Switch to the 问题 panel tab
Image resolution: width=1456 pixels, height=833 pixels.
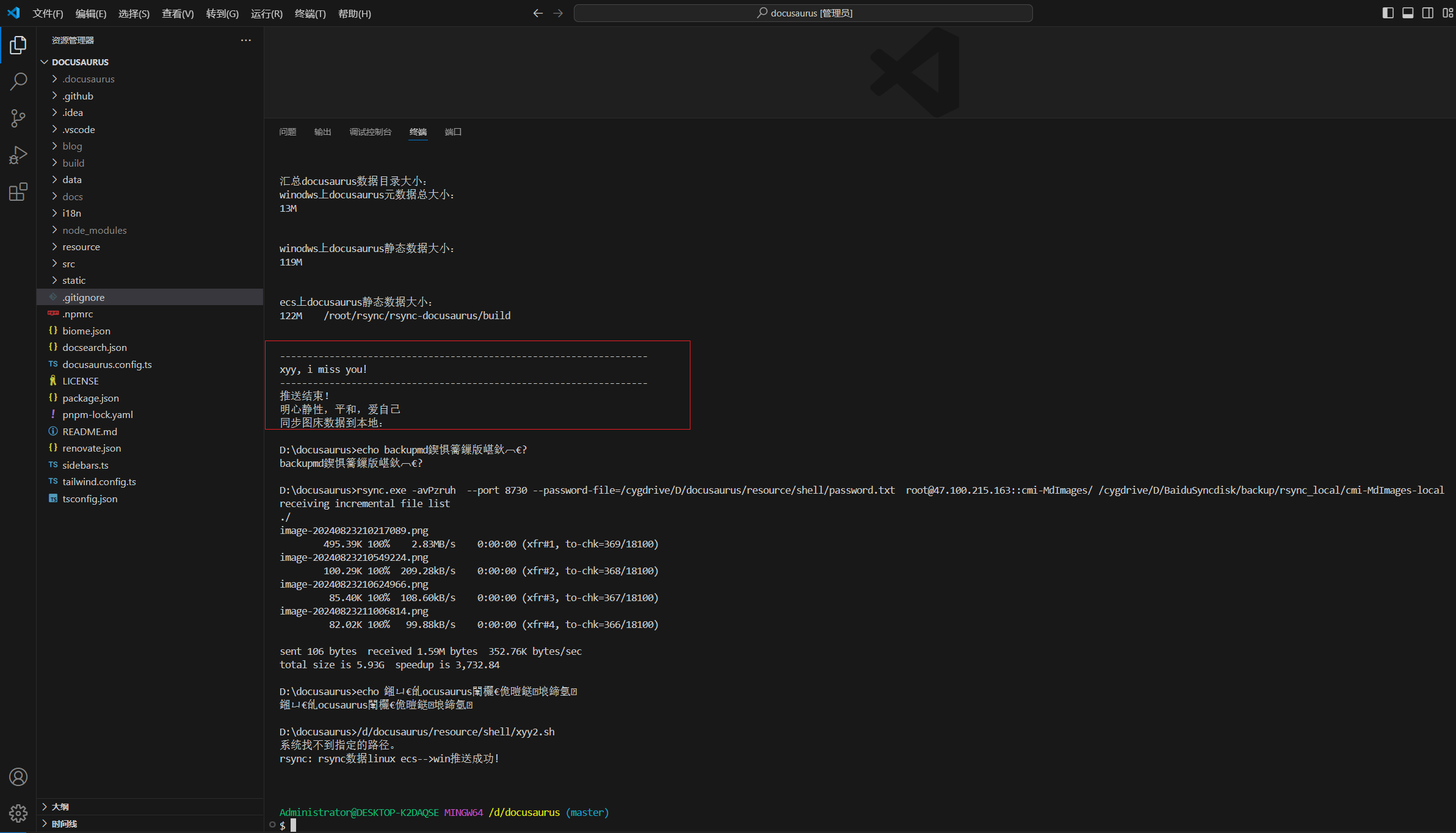tap(288, 132)
